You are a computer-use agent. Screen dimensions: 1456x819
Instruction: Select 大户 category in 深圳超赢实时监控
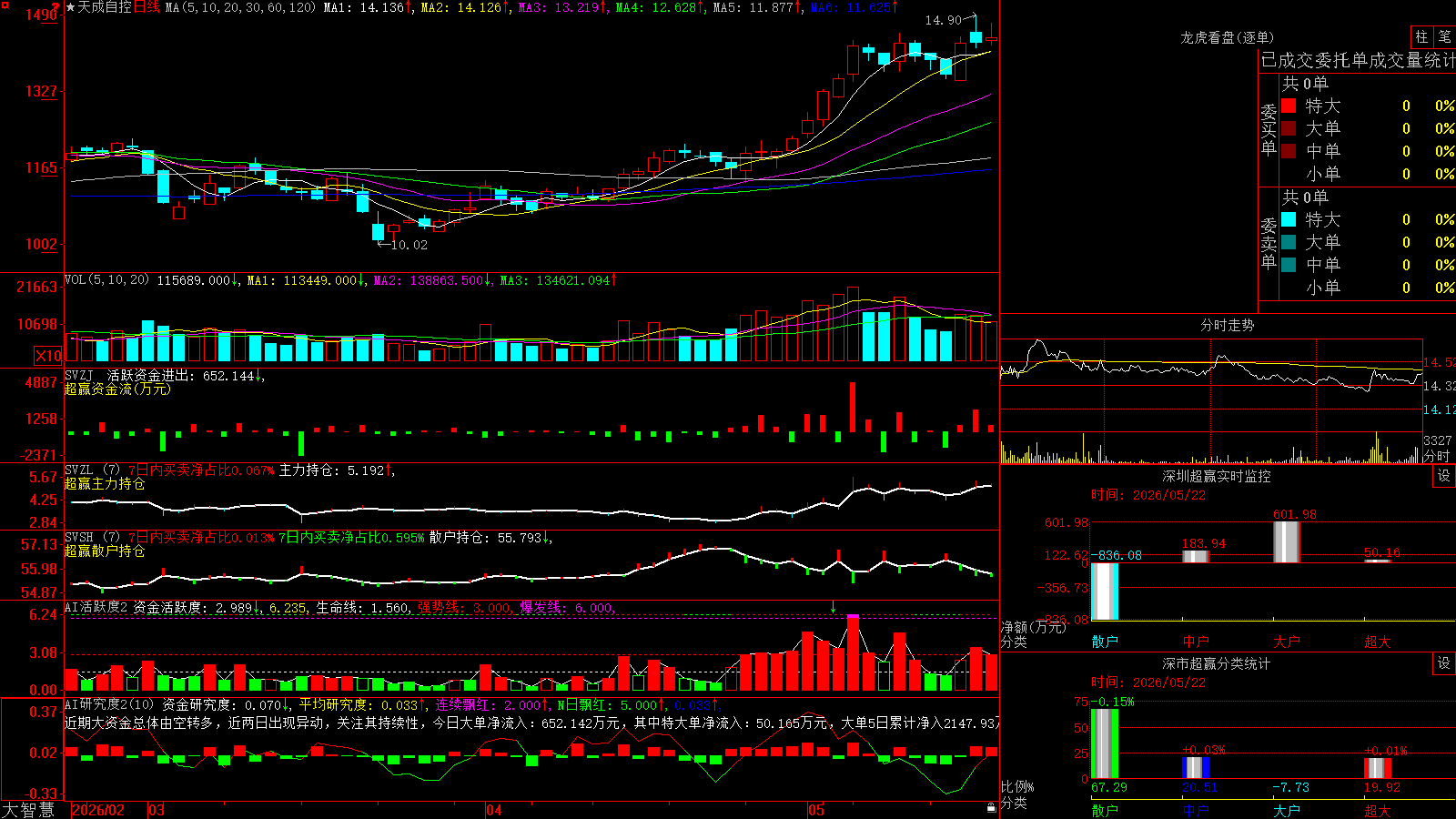[x=1287, y=642]
